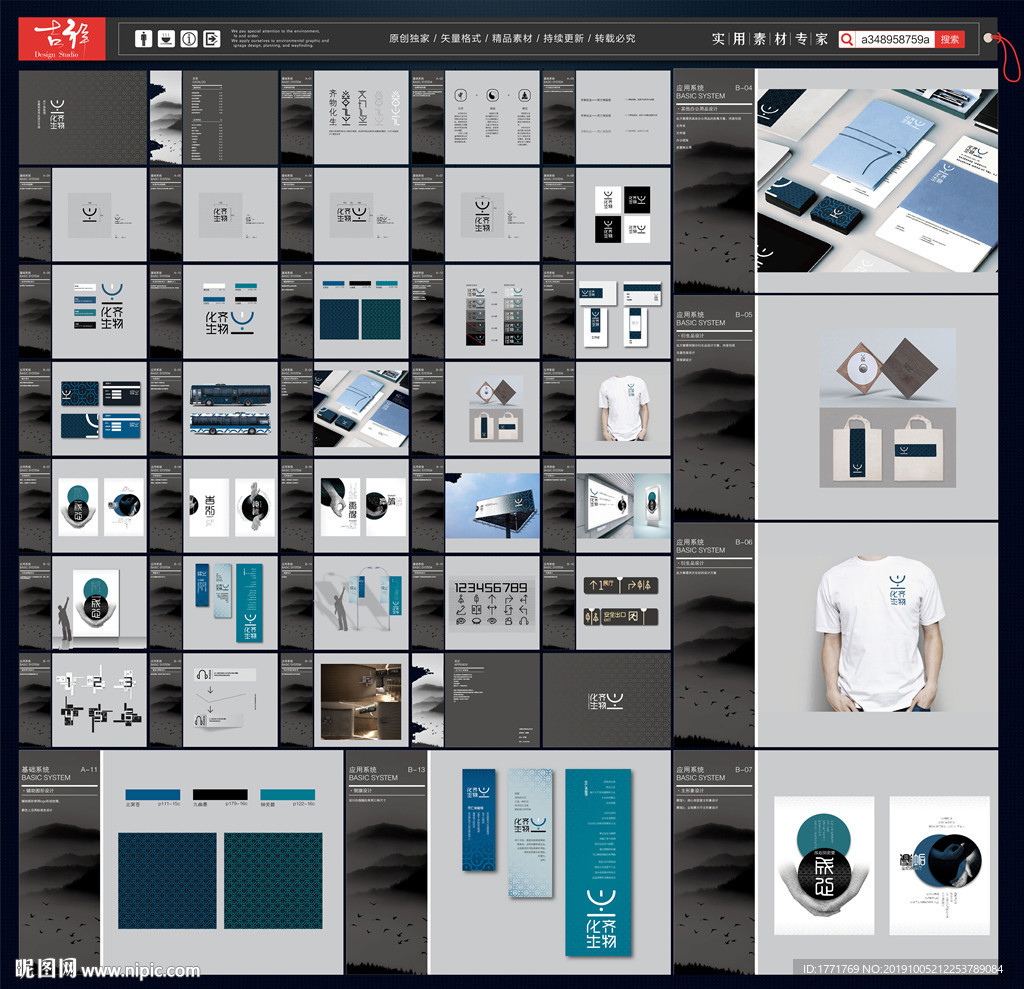Click the coffee cup icon in header
1024x989 pixels.
pyautogui.click(x=166, y=39)
